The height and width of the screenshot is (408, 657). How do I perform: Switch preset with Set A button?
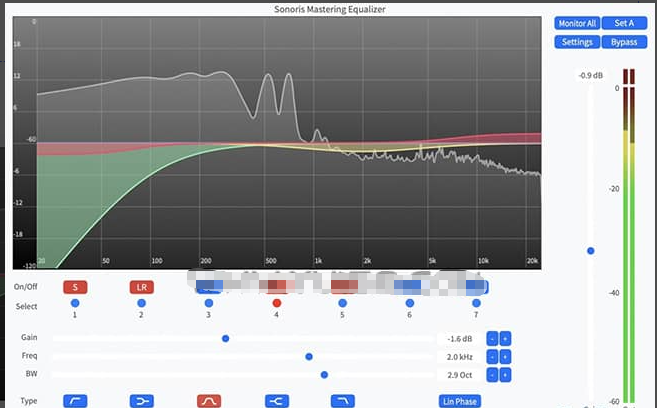(624, 23)
